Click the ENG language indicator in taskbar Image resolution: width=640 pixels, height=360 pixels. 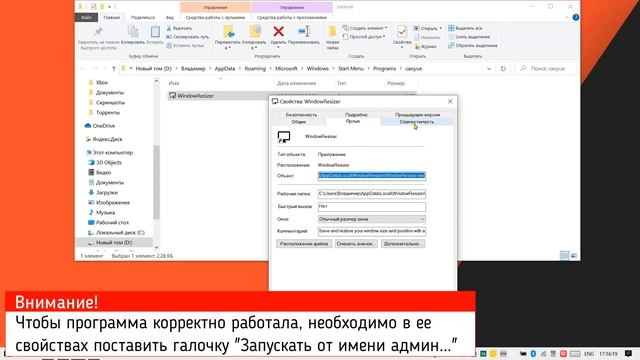click(x=589, y=353)
